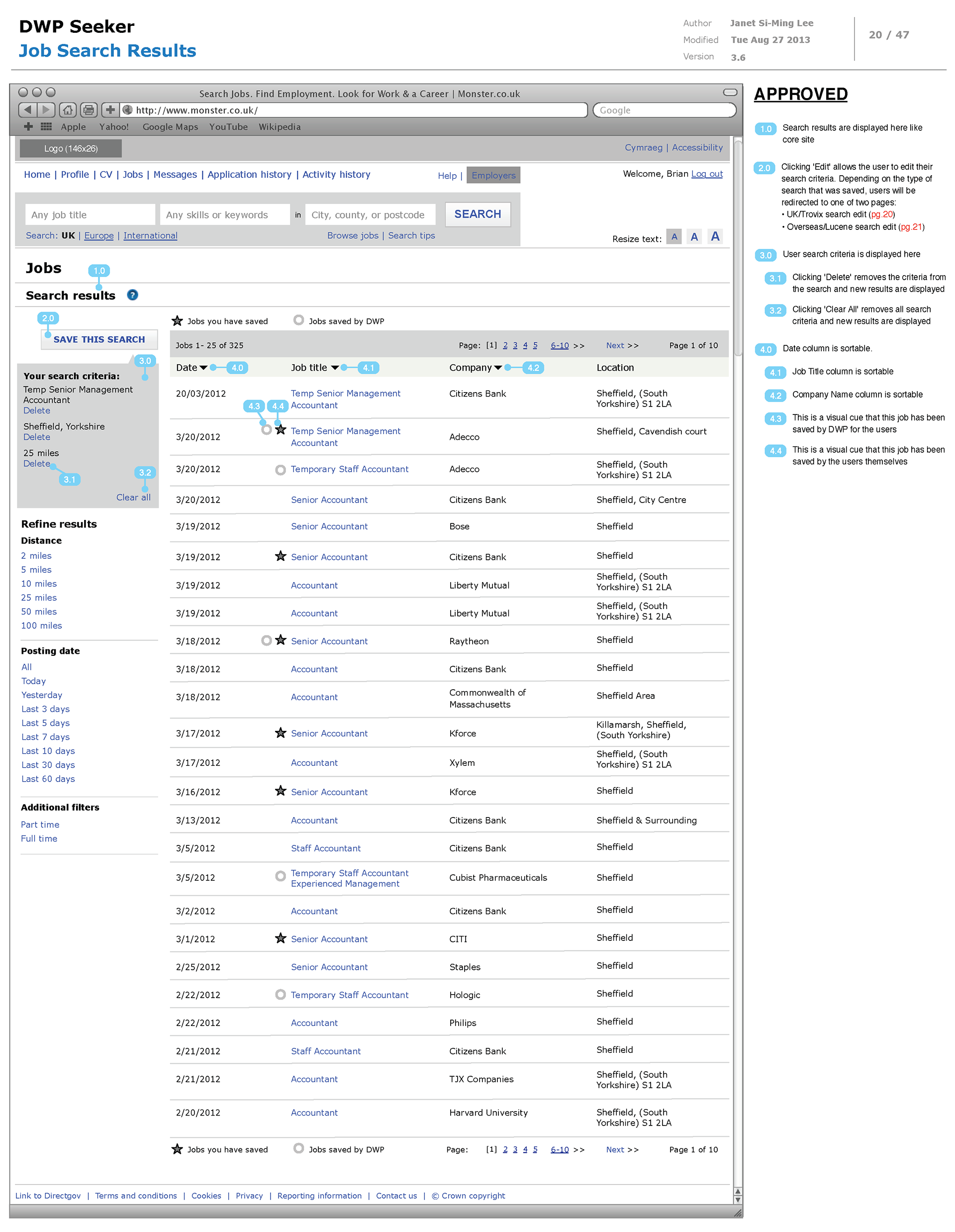Click the largest resize text A button
Viewport: 955px width, 1232px height.
pos(715,237)
